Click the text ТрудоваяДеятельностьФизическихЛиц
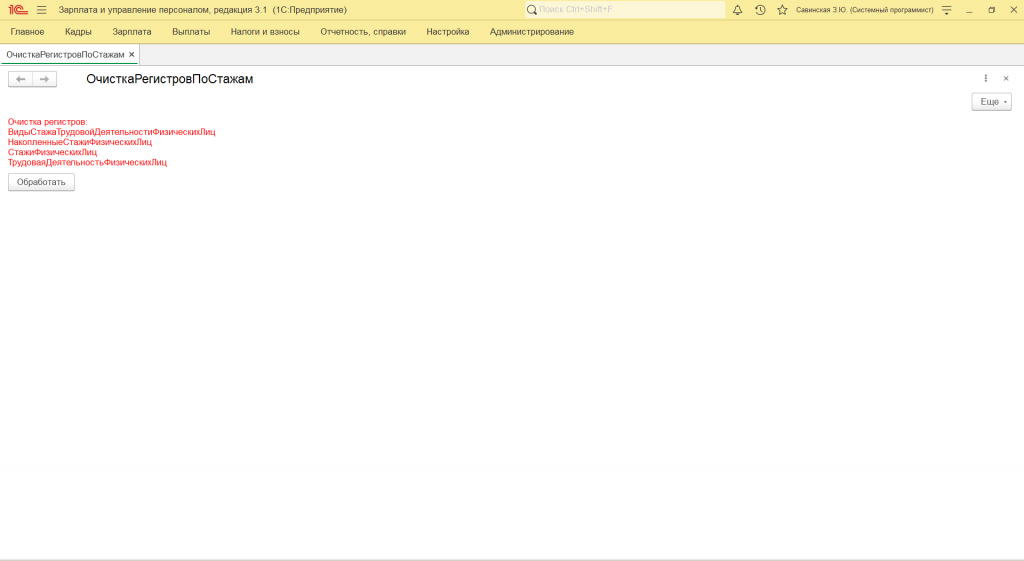 click(x=88, y=163)
